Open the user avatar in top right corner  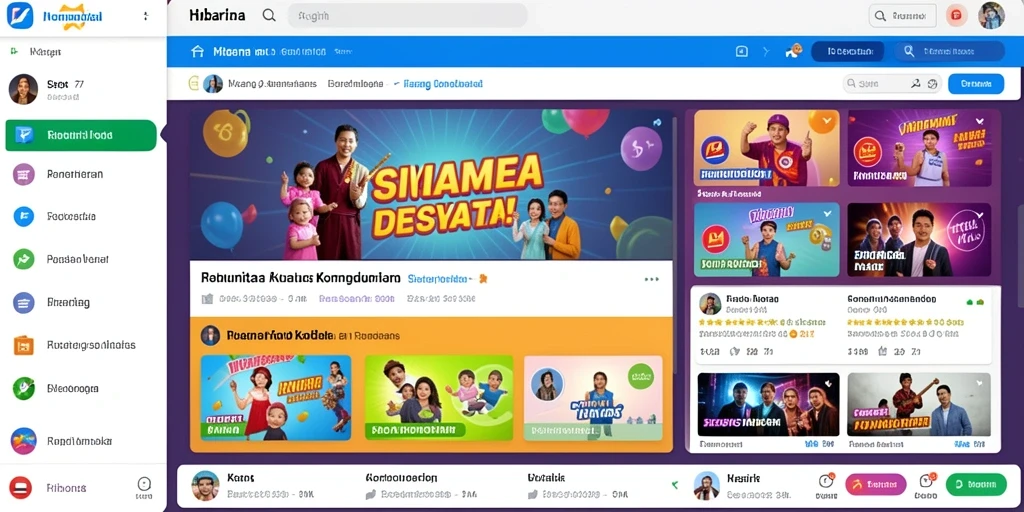click(991, 16)
